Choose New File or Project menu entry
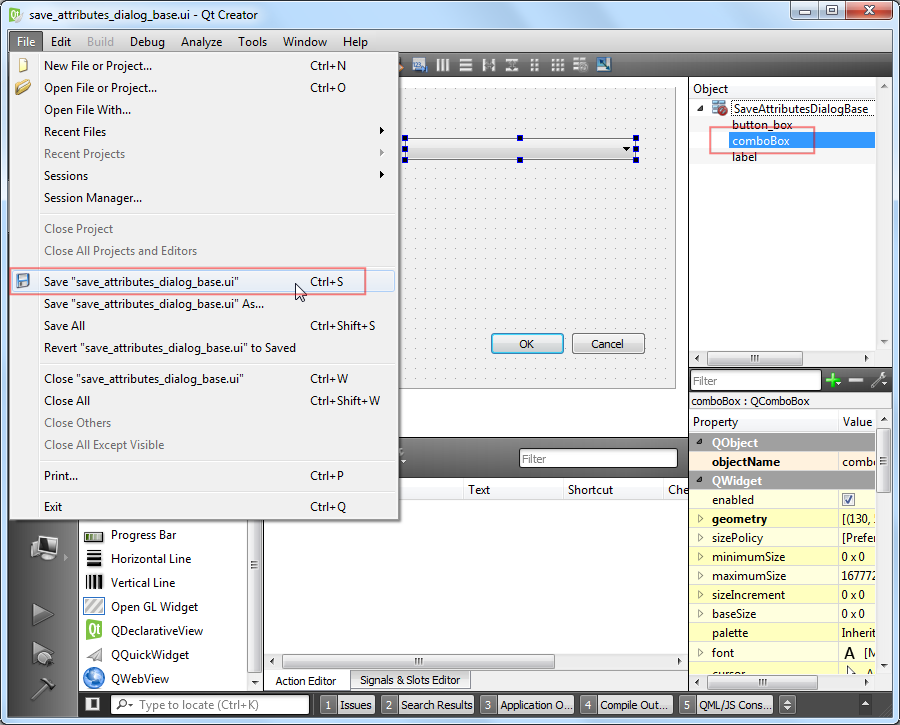This screenshot has width=900, height=725. tap(203, 65)
